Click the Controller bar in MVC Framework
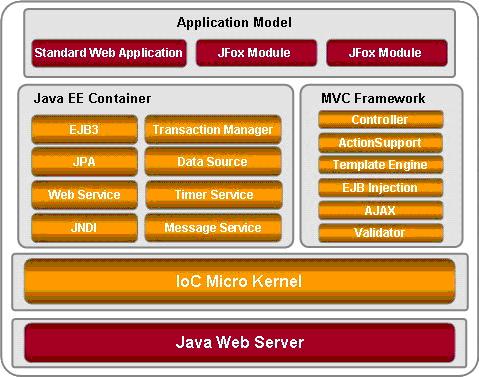The width and height of the screenshot is (479, 377). 381,120
